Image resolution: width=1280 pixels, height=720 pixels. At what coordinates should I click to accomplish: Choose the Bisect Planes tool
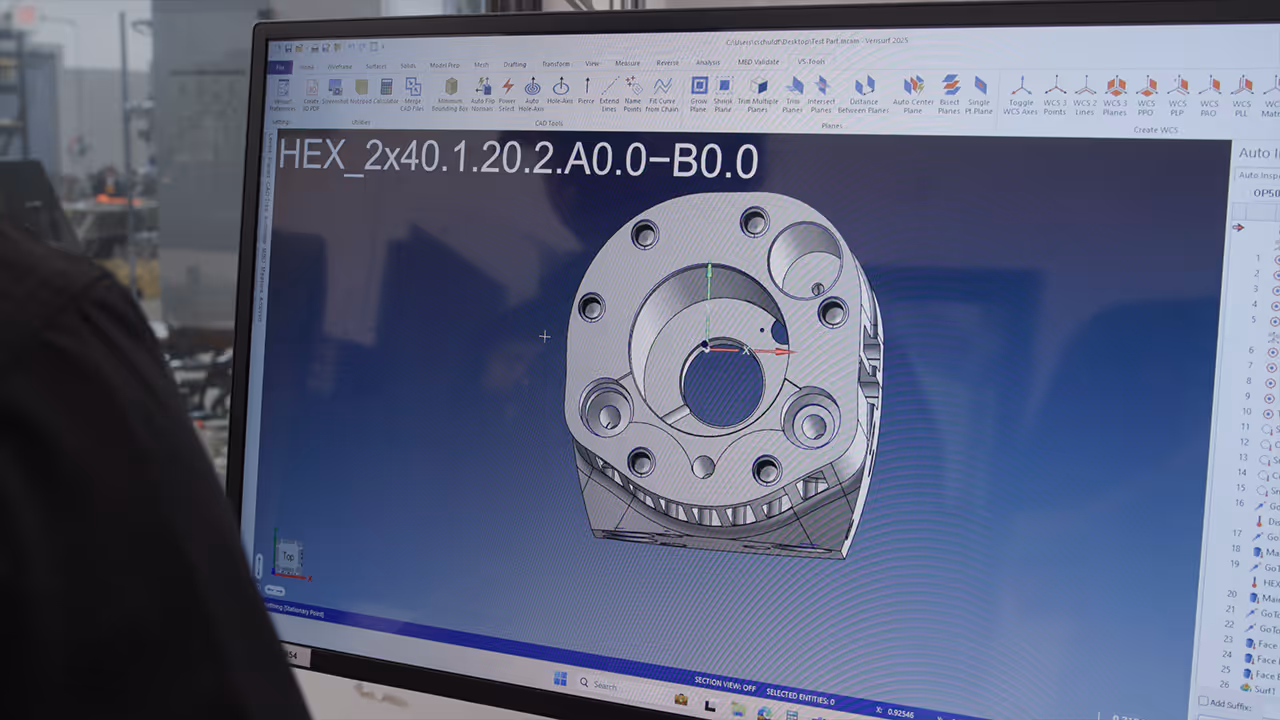point(949,93)
